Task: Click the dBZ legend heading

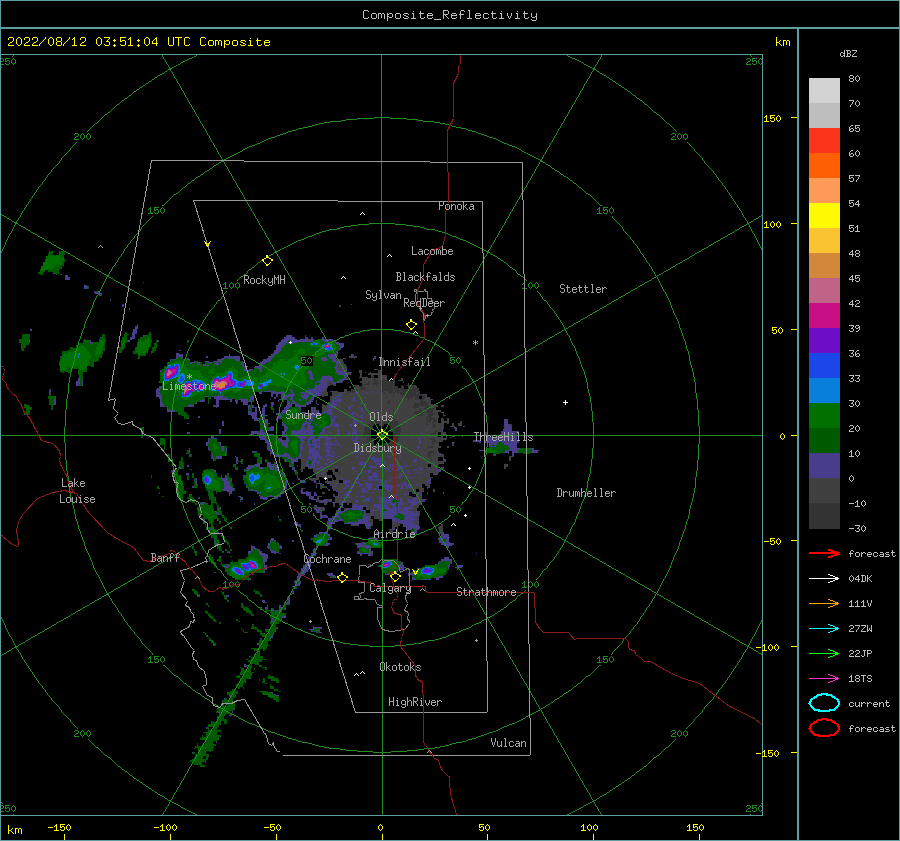Action: coord(848,53)
